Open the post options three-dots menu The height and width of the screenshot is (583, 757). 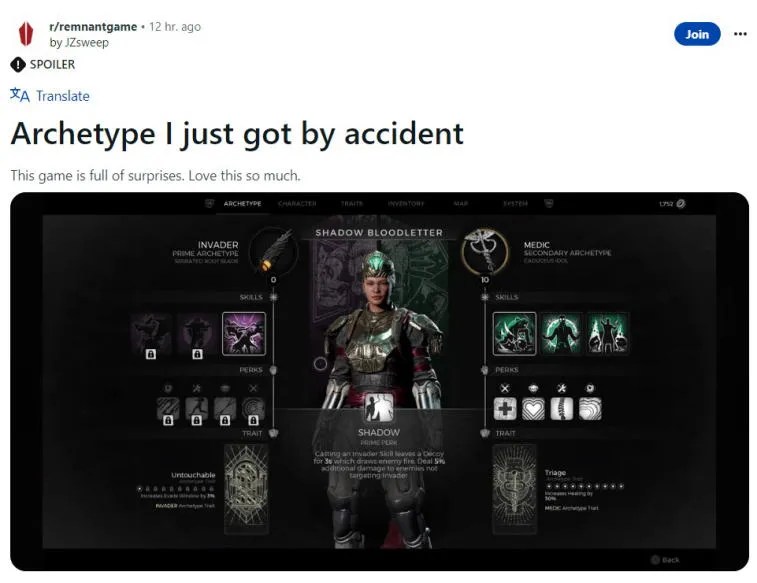[740, 34]
